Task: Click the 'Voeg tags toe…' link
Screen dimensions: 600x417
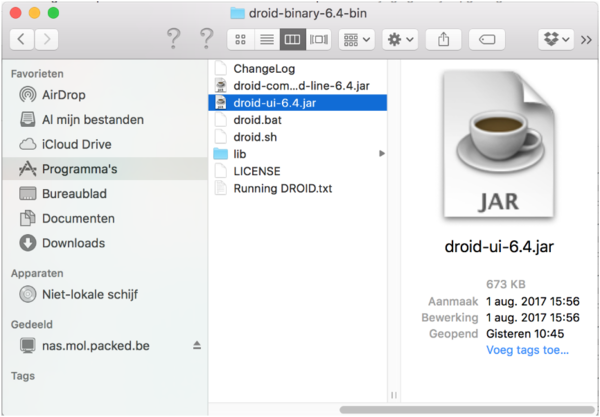Action: [x=527, y=350]
